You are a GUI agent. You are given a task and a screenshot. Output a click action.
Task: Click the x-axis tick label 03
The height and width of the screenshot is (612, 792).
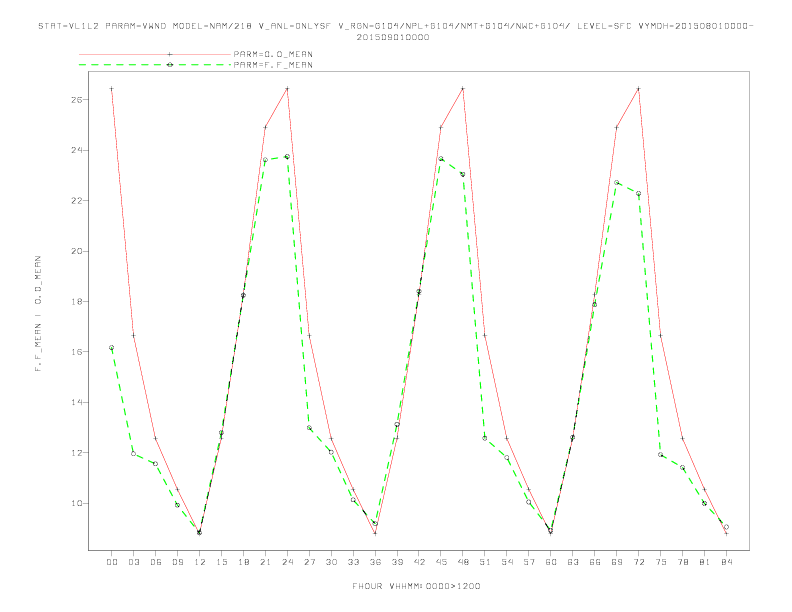point(133,562)
